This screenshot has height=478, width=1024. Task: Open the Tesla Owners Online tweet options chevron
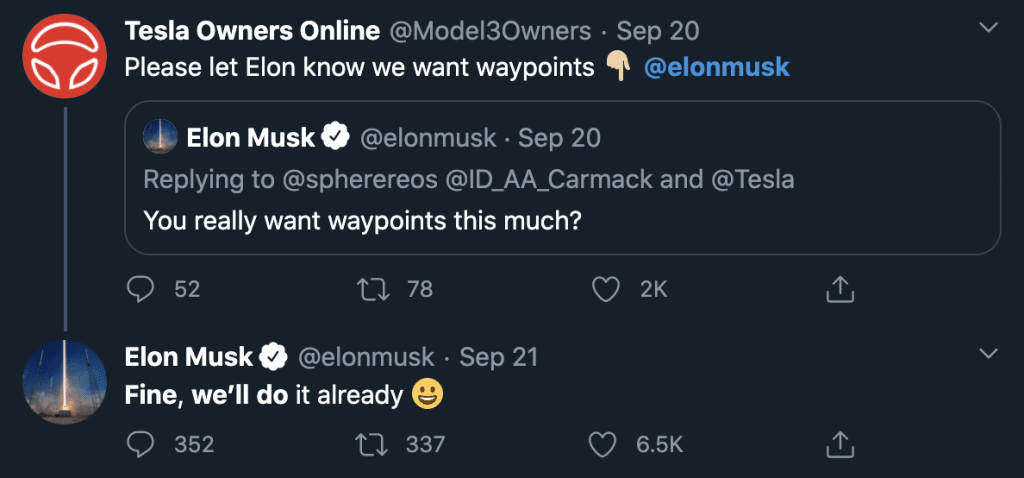coord(988,28)
